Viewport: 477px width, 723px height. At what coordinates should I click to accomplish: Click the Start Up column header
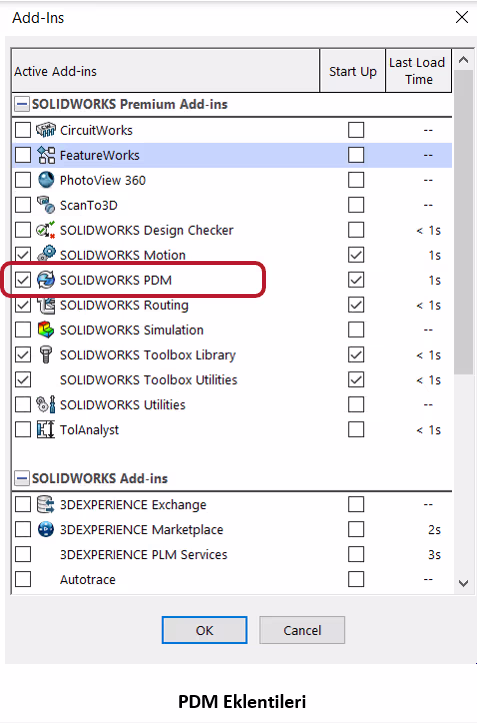click(352, 71)
